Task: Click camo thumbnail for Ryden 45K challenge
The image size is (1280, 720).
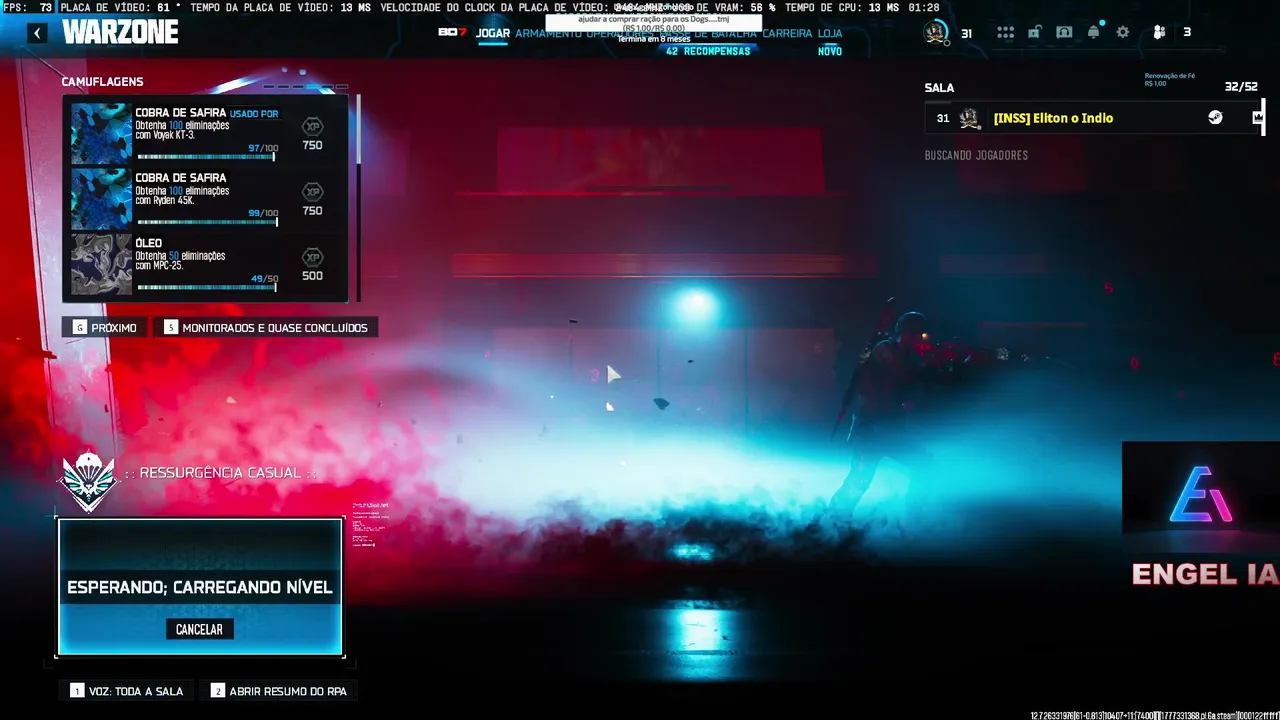Action: point(101,199)
